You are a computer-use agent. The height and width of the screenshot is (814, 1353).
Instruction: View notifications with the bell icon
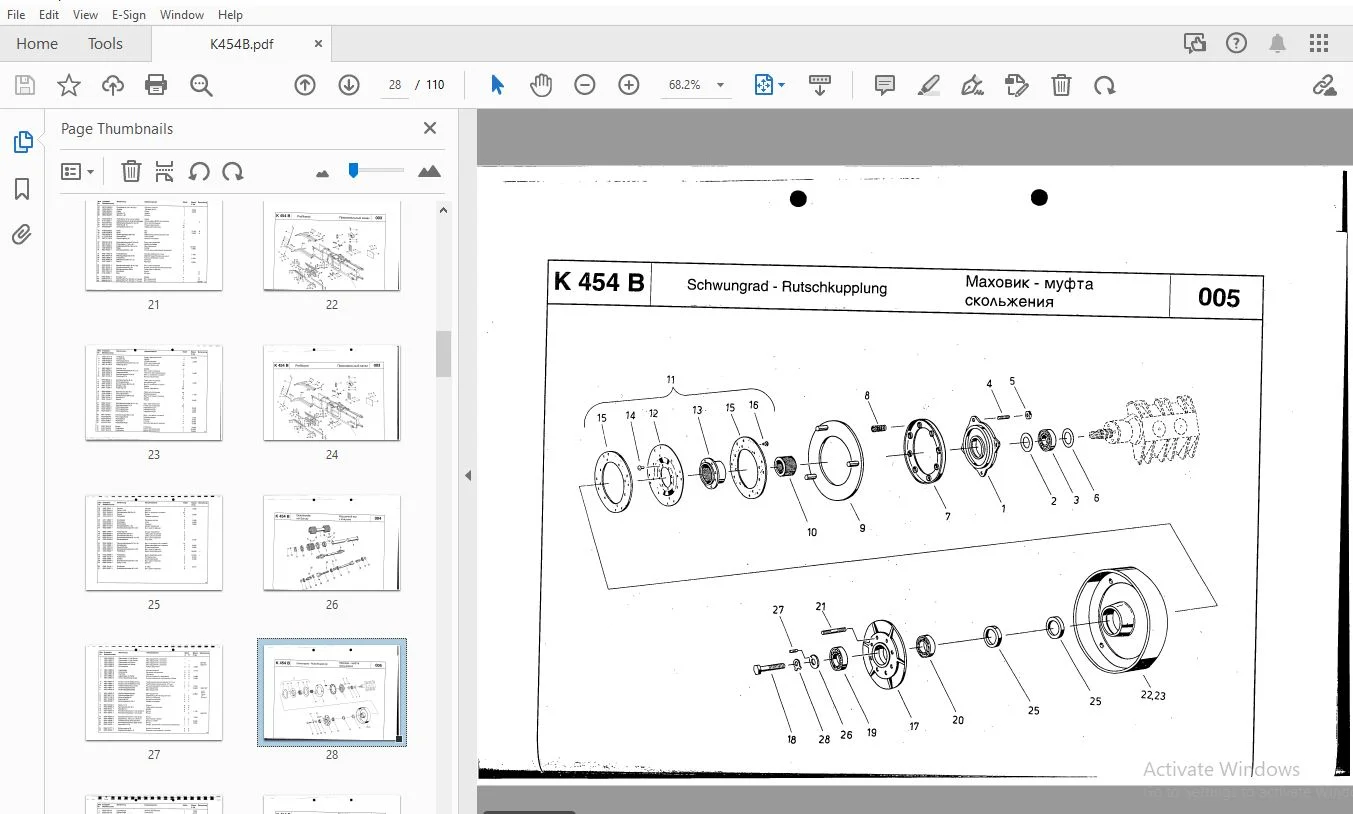click(1278, 44)
